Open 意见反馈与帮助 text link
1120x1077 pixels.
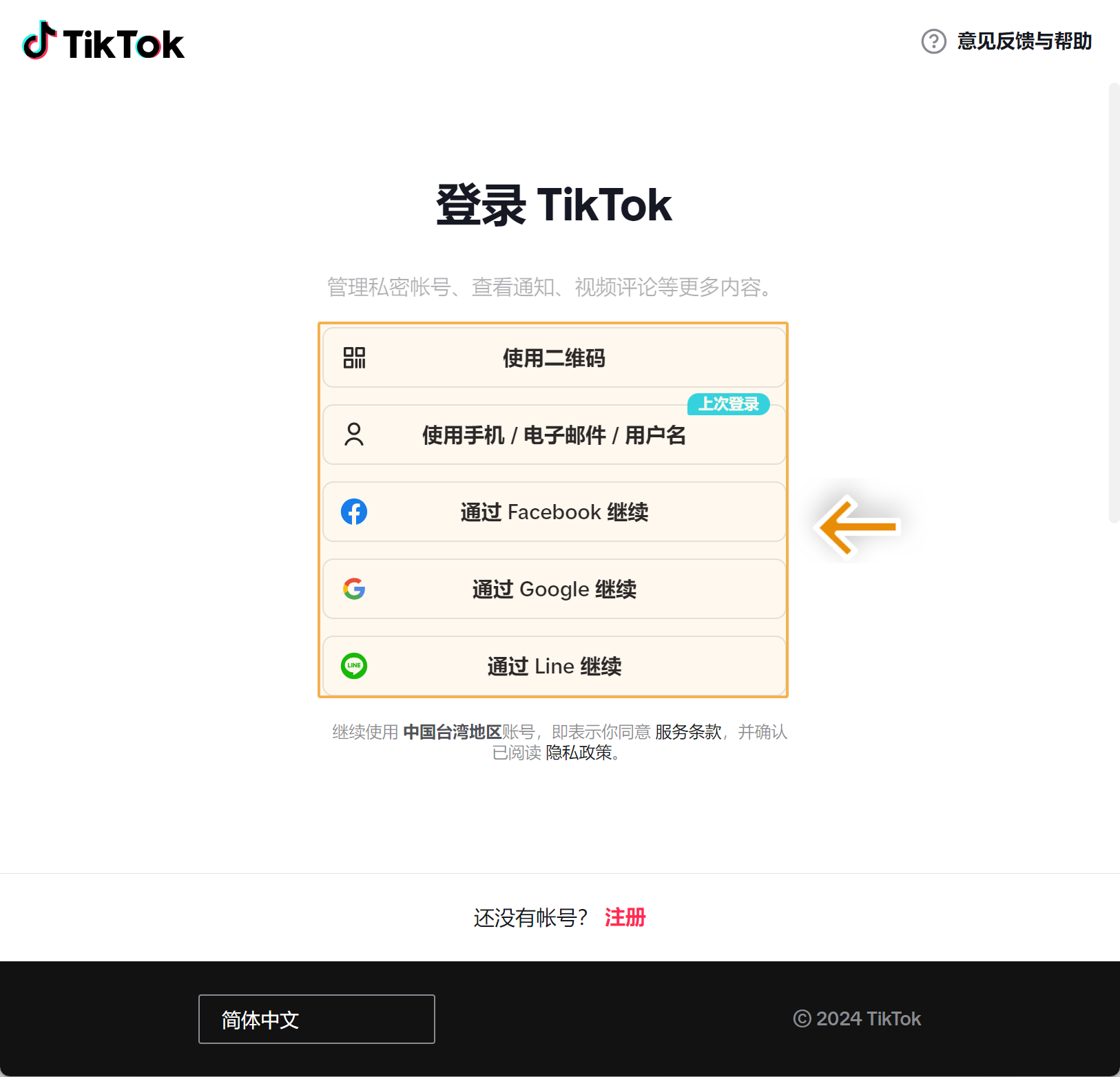[x=1024, y=41]
